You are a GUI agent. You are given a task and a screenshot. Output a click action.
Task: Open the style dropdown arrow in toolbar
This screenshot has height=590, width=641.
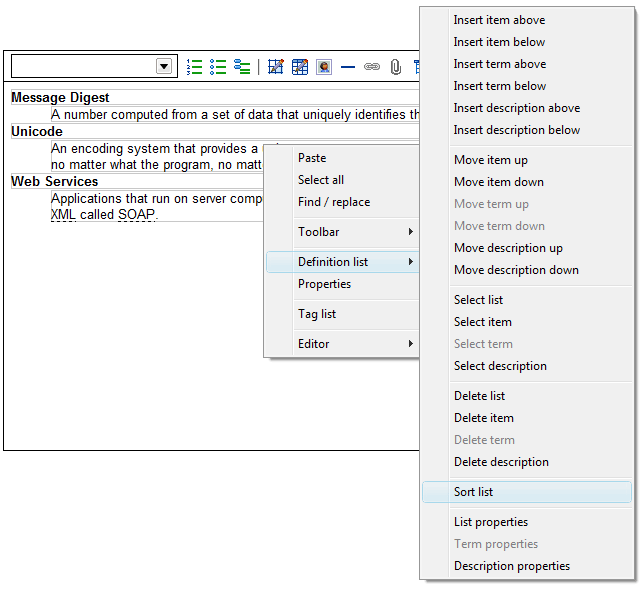(165, 66)
